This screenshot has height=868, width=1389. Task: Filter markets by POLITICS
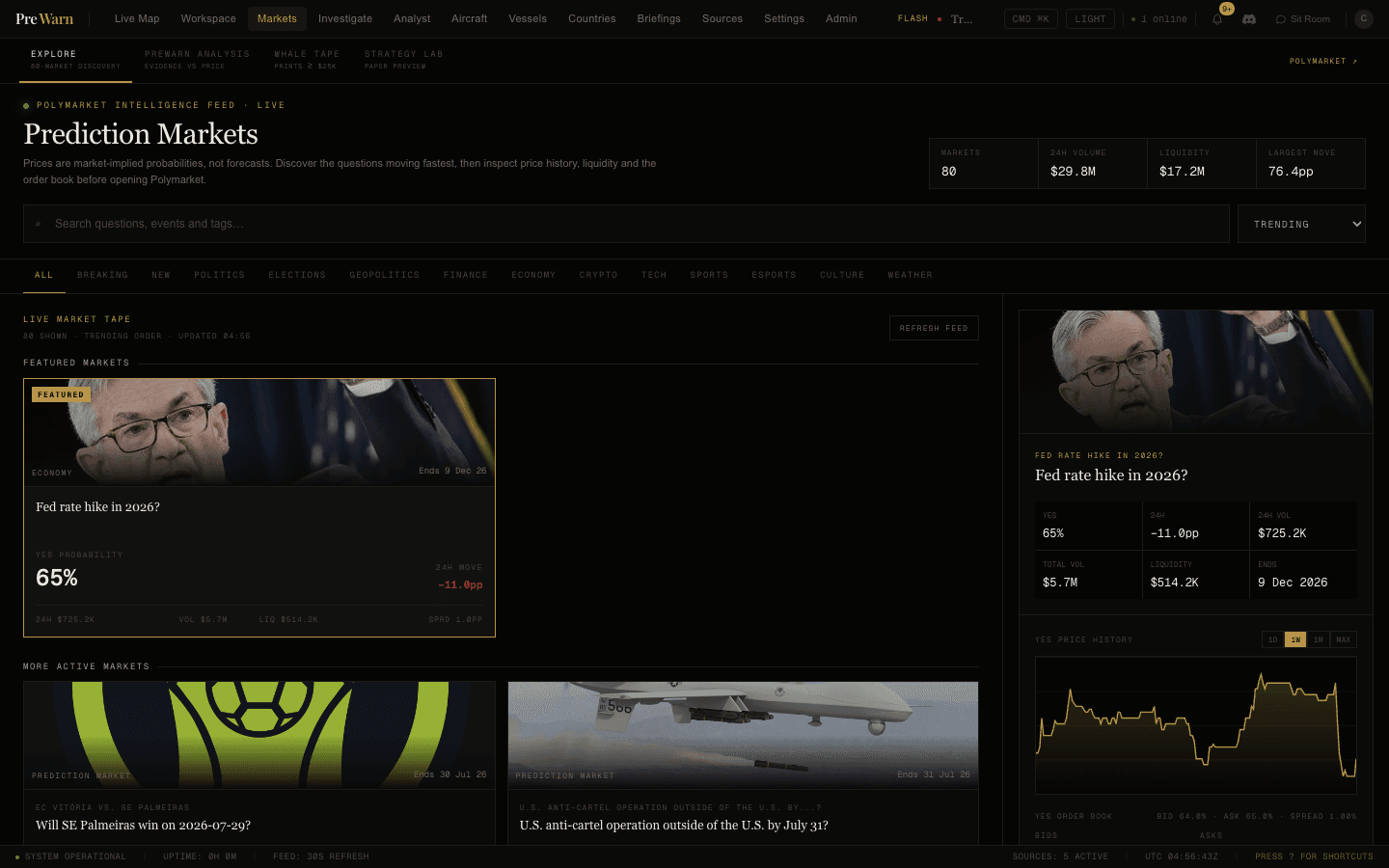[x=219, y=276]
